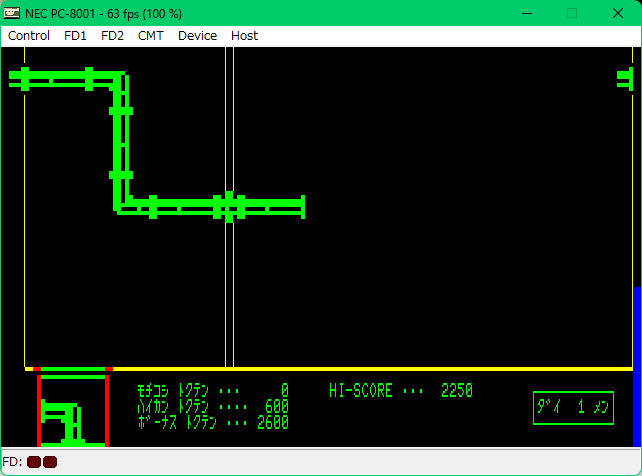Viewport: 642px width, 476px height.
Task: Click the red-framed next piece preview
Action: tap(73, 410)
